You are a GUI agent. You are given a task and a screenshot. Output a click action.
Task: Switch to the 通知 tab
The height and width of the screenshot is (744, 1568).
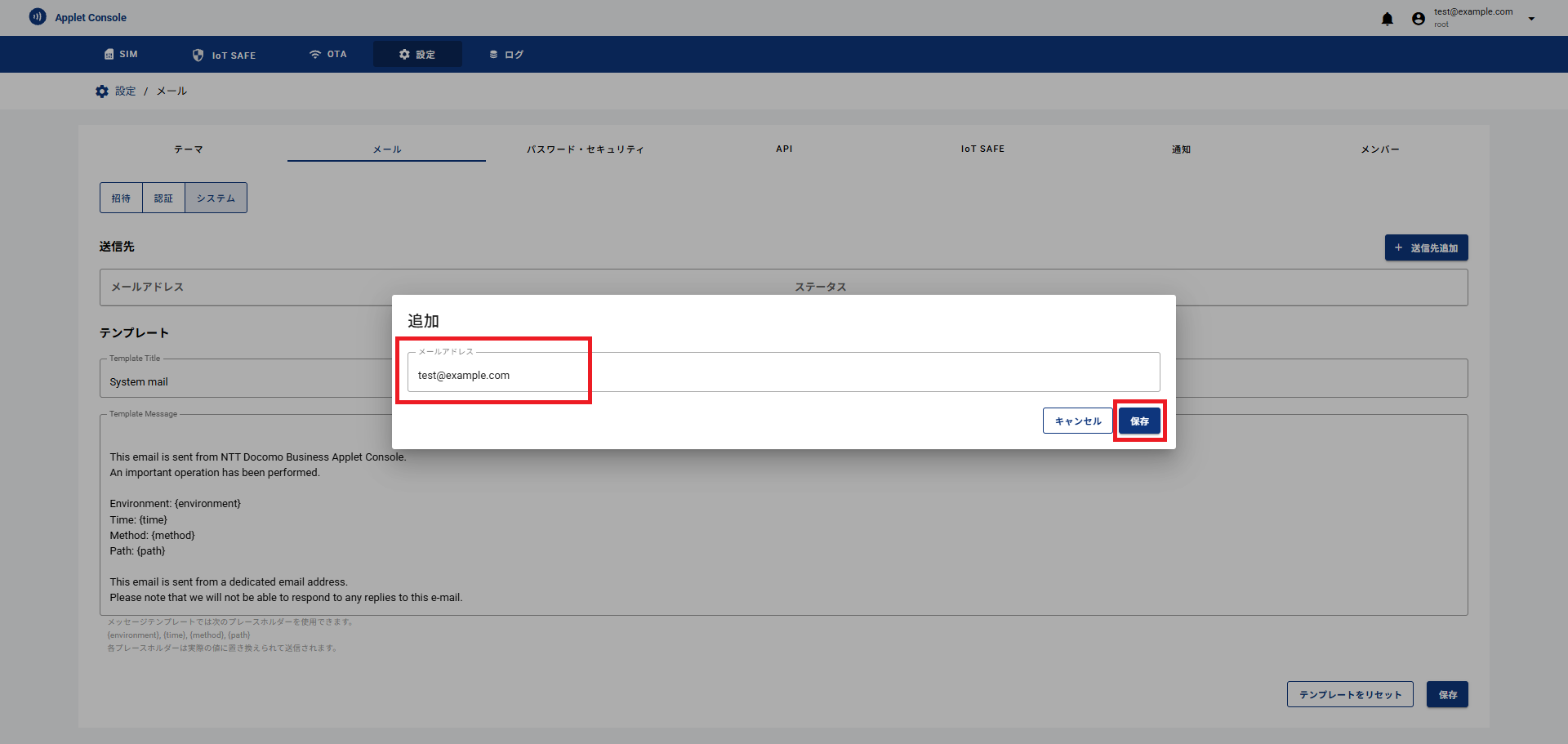(x=1181, y=149)
